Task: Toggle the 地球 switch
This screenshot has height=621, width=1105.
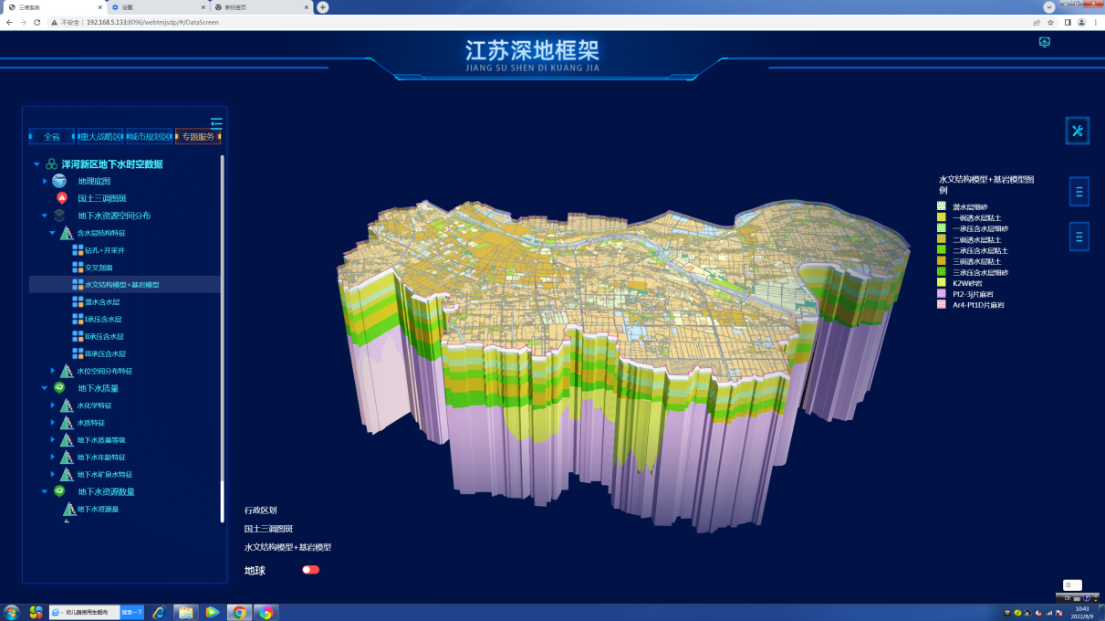Action: pyautogui.click(x=311, y=570)
